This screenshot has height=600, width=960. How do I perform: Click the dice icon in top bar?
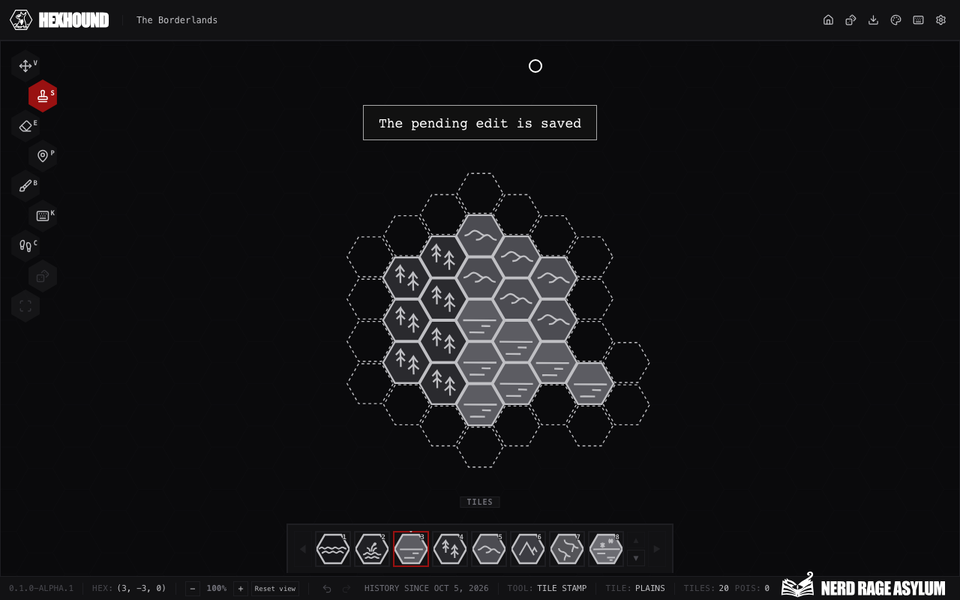[x=851, y=20]
